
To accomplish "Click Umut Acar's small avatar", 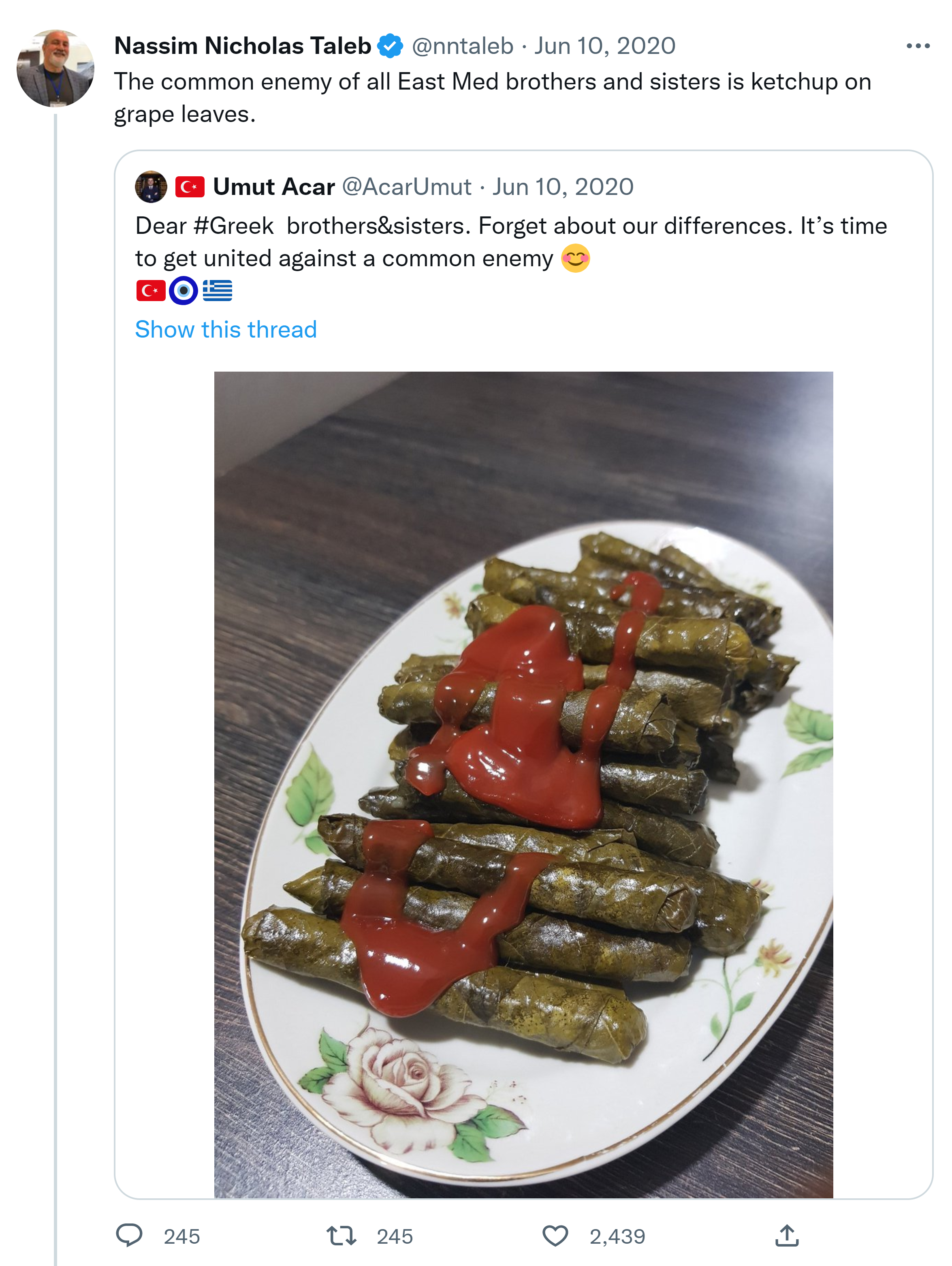I will [151, 186].
